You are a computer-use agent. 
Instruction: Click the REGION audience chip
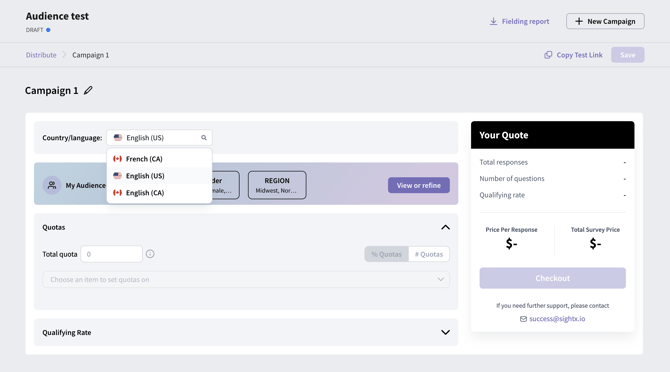coord(277,185)
